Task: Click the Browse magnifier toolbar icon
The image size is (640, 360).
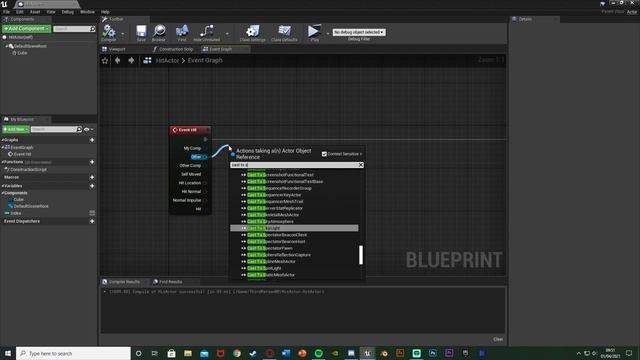Action: tap(159, 31)
